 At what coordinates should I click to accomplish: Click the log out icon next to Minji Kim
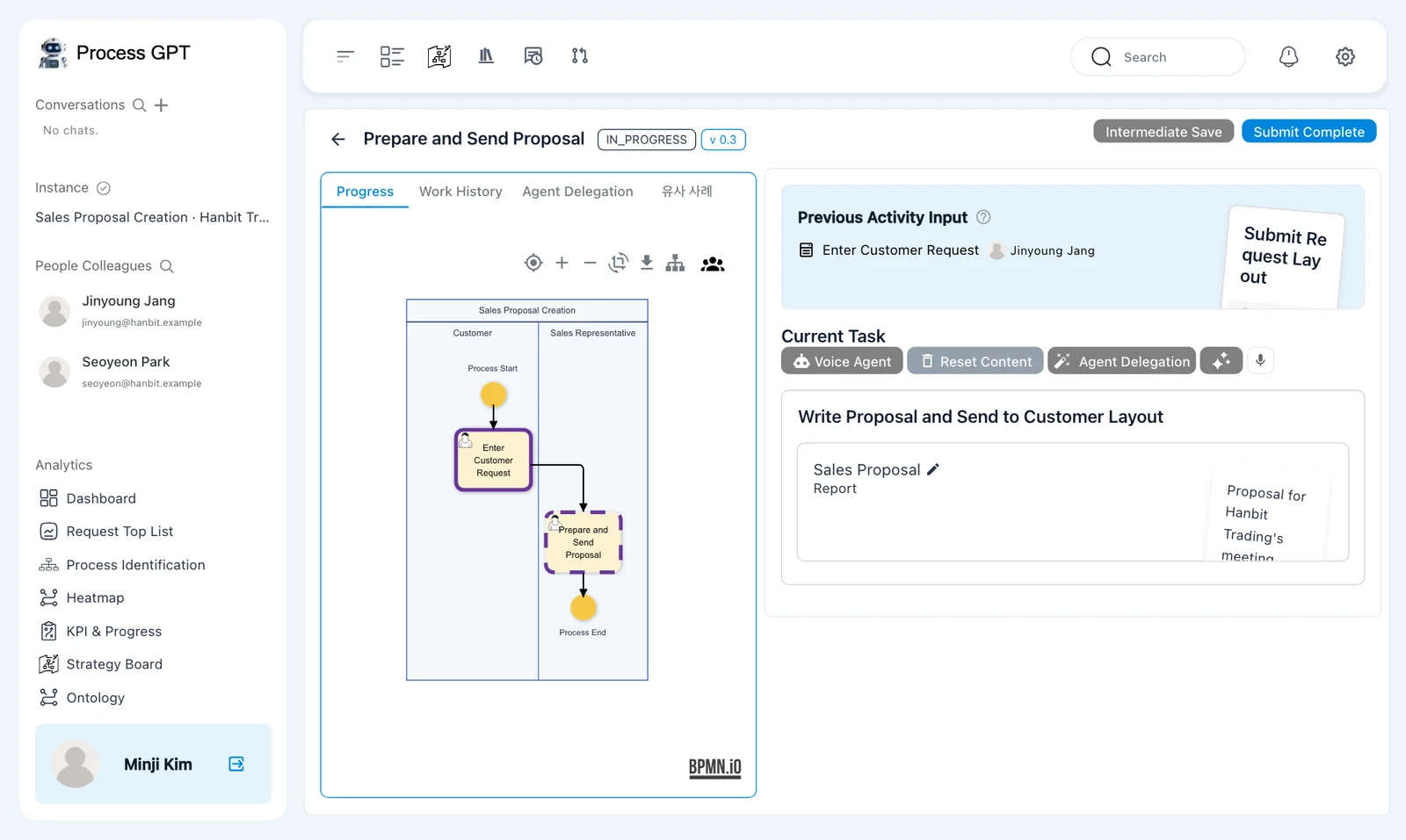coord(236,764)
